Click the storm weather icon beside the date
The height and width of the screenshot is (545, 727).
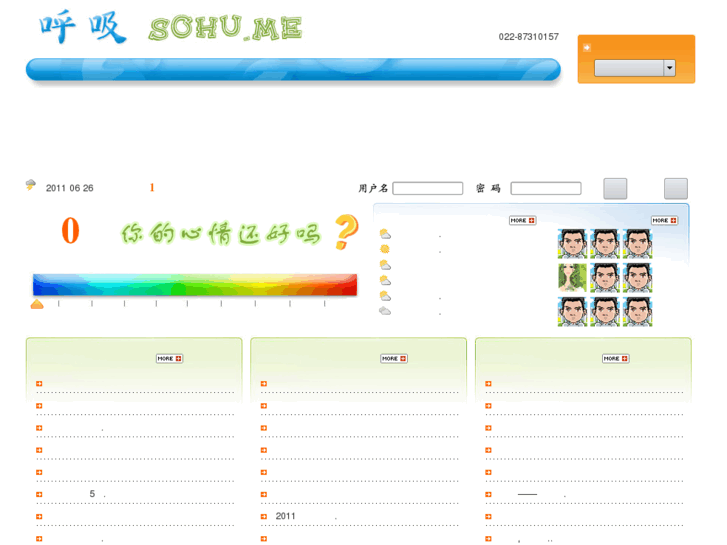[x=31, y=185]
